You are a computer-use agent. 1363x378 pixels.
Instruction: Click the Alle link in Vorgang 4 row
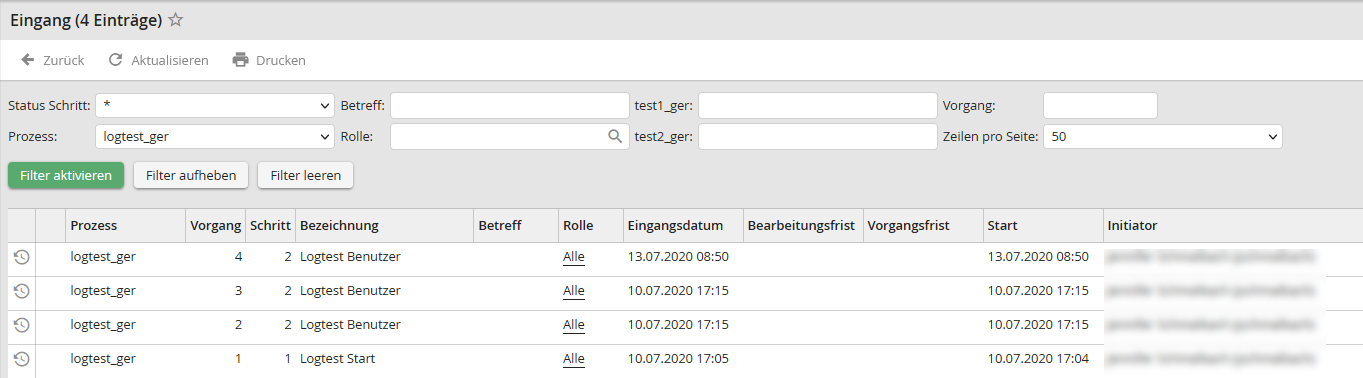pyautogui.click(x=574, y=257)
